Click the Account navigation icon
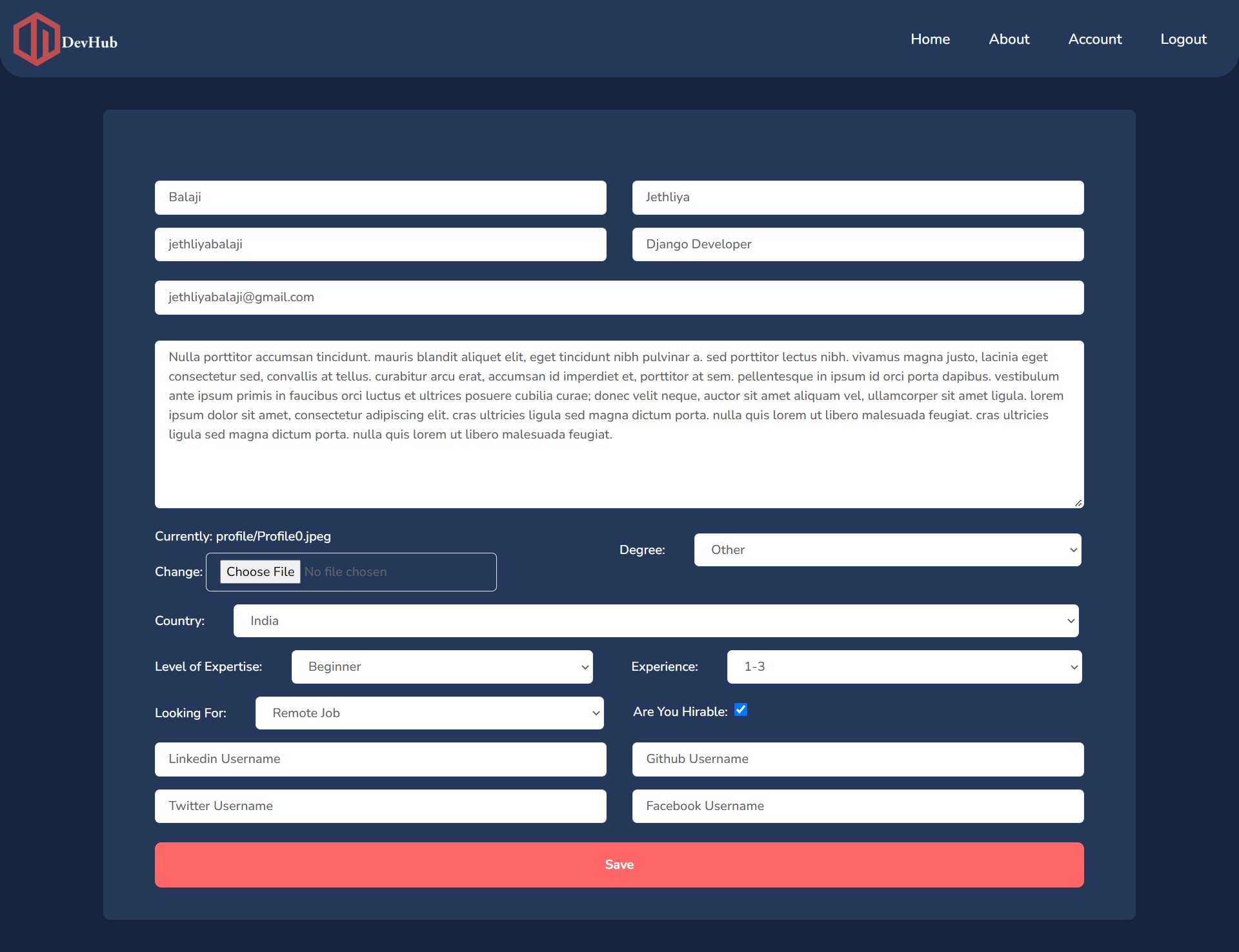Viewport: 1239px width, 952px height. pyautogui.click(x=1094, y=39)
